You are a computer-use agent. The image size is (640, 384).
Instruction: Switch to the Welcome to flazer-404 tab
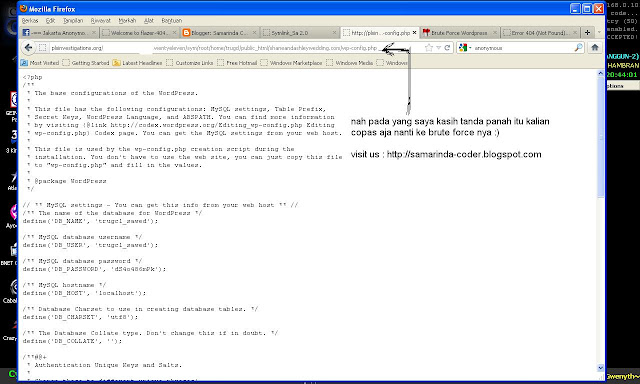point(138,33)
